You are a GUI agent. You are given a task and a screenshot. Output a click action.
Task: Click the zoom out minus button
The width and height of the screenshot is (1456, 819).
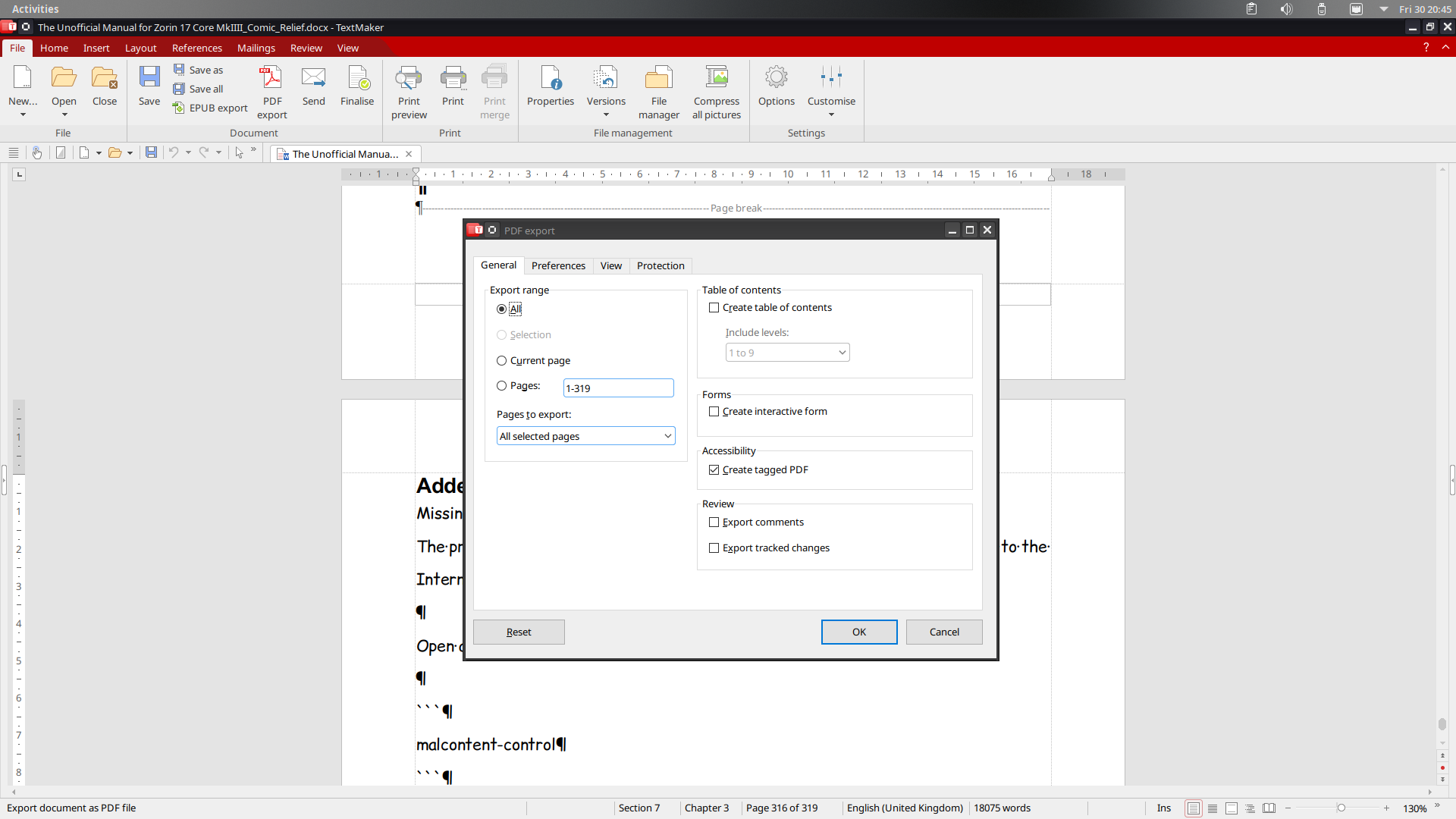[1289, 808]
